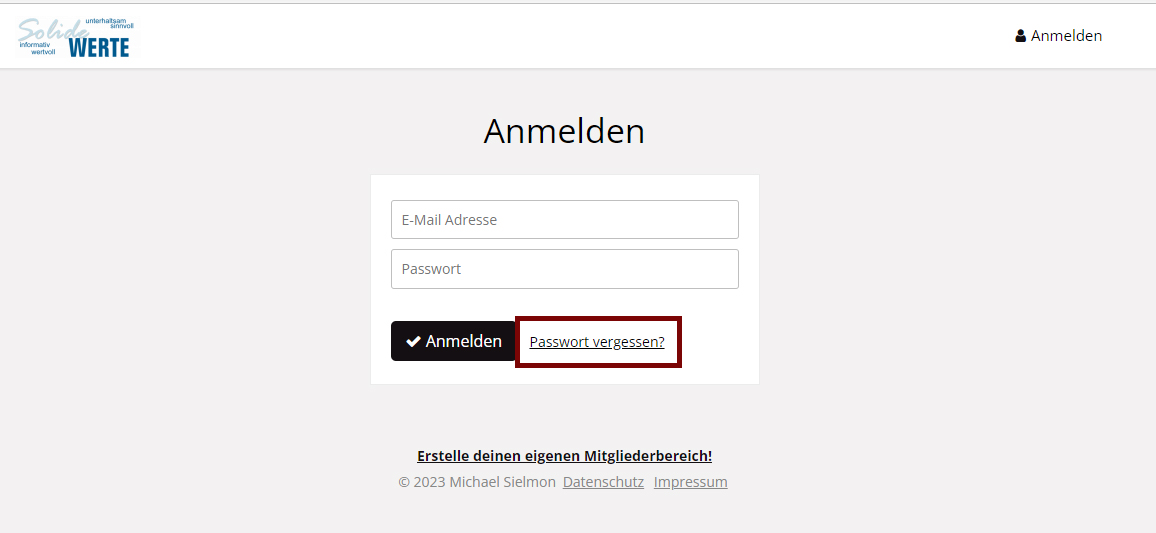Open the 'Passwort vergessen?' link
This screenshot has height=533, width=1156.
[597, 342]
